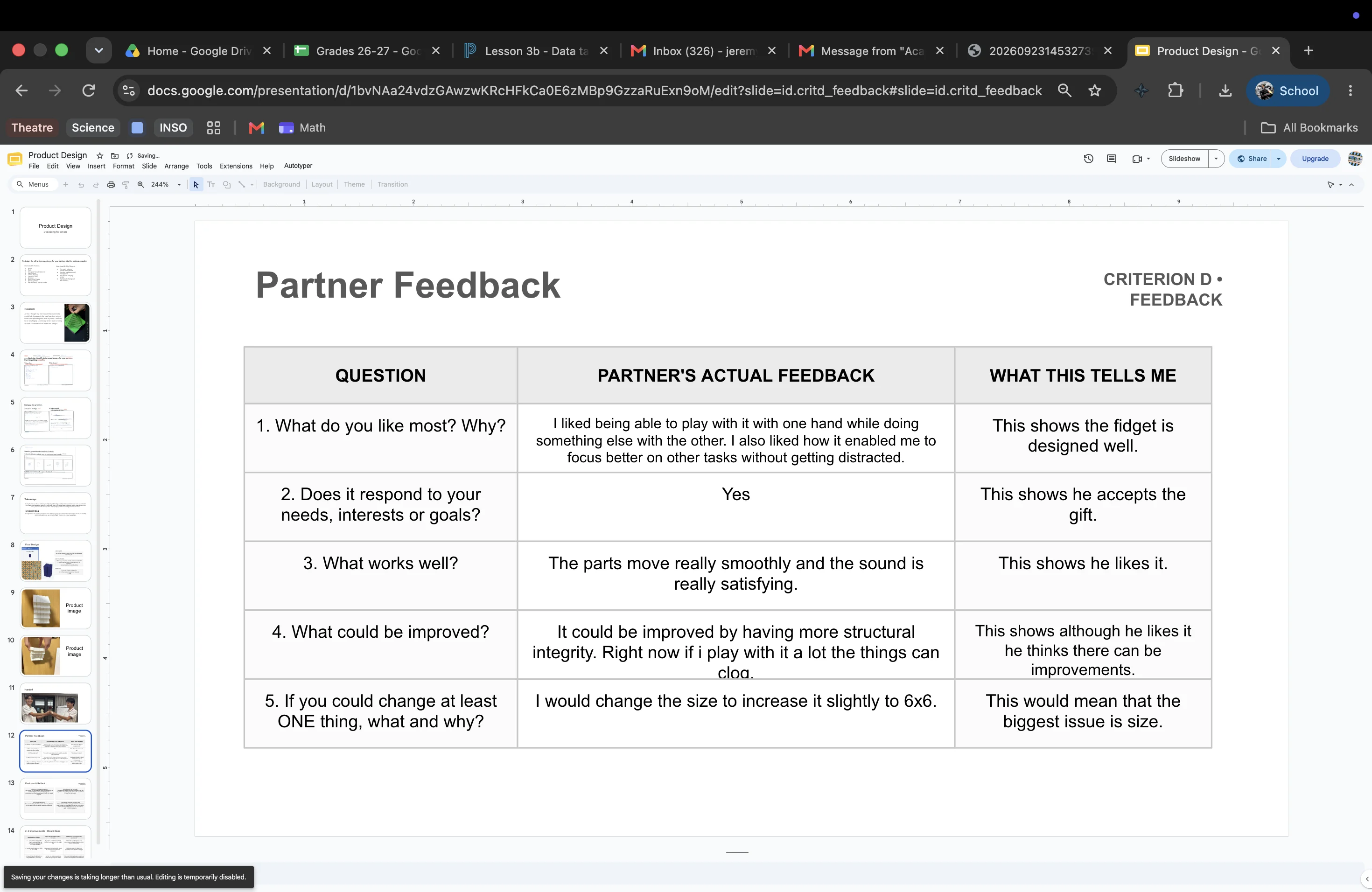Image resolution: width=1372 pixels, height=892 pixels.
Task: Click the move to folder icon
Action: pos(115,155)
